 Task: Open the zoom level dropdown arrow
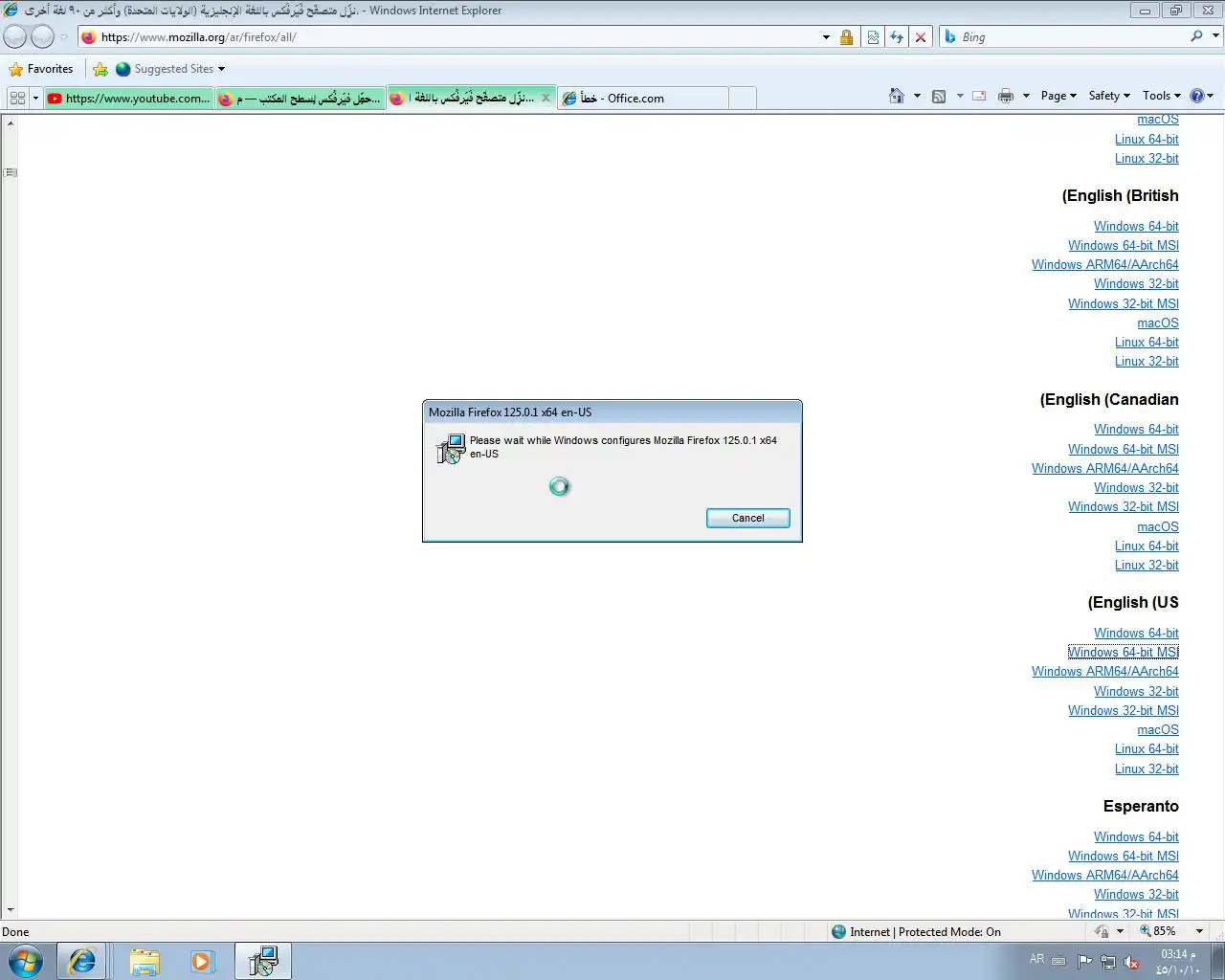1199,931
